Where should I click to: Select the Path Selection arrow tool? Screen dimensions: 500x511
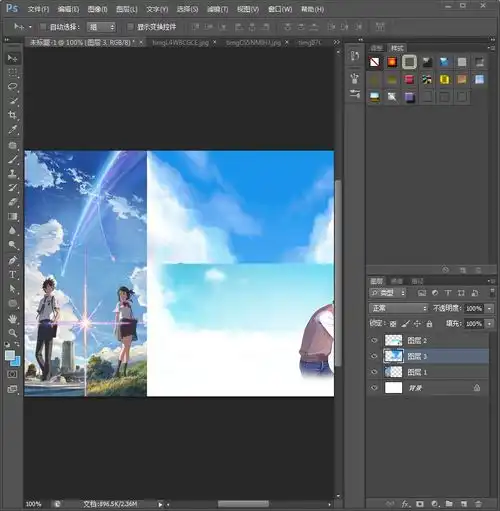(x=12, y=289)
